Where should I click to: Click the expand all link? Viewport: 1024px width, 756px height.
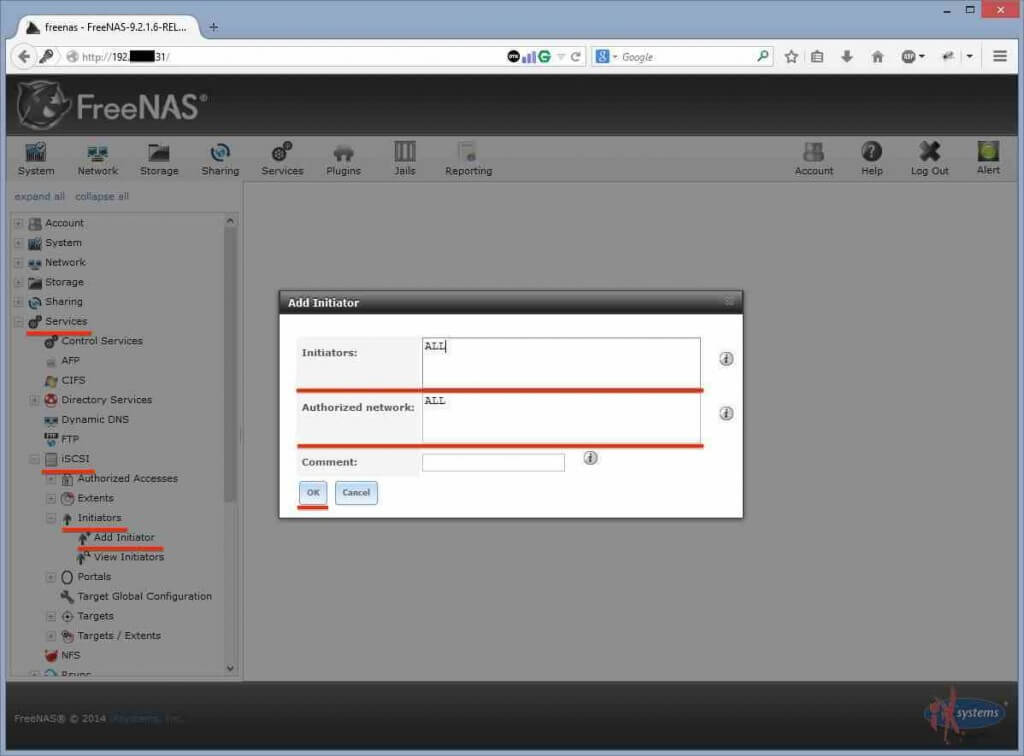[x=39, y=197]
